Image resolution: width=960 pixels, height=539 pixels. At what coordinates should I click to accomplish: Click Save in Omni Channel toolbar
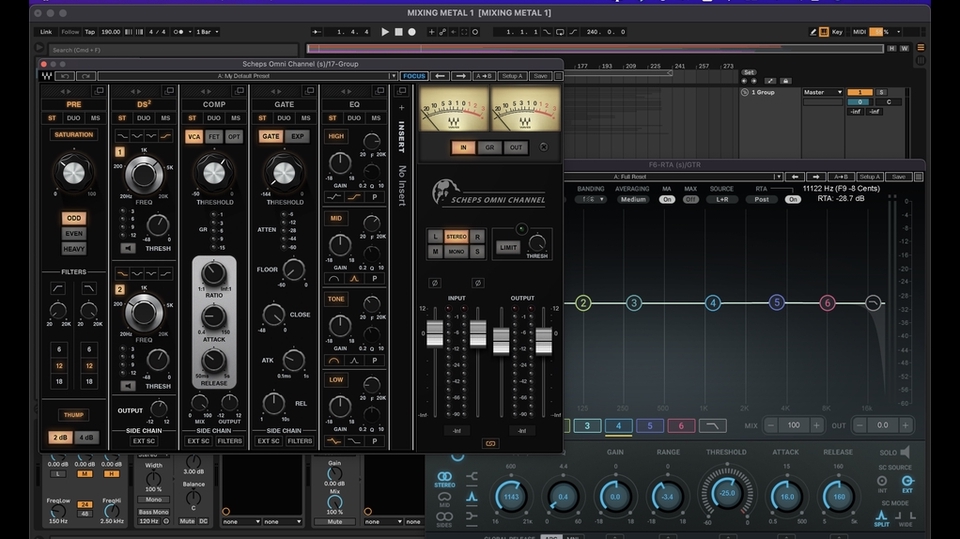click(540, 76)
